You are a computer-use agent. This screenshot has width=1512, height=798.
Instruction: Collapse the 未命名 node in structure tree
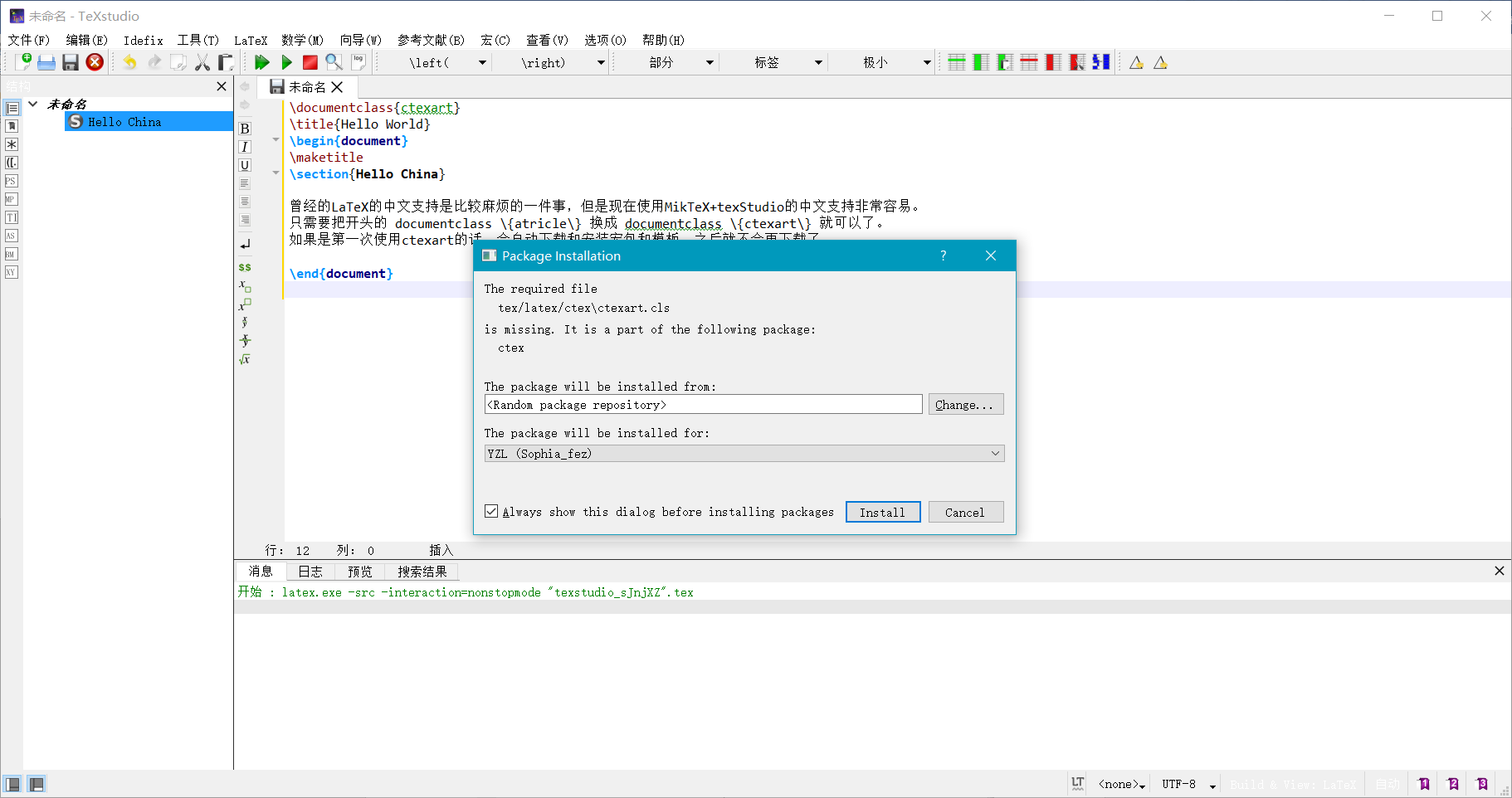(33, 104)
